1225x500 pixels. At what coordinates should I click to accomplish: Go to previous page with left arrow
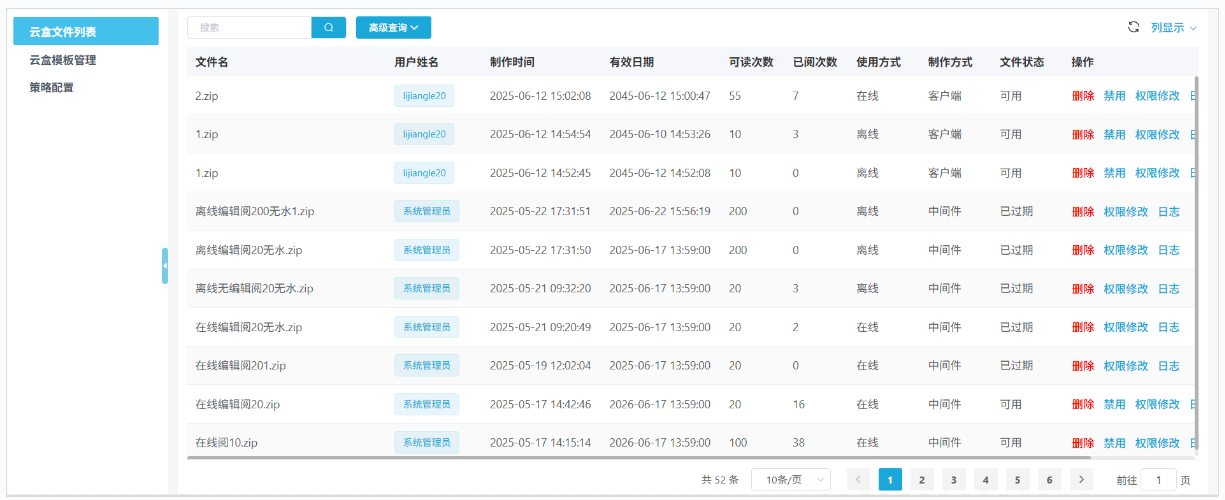point(858,480)
